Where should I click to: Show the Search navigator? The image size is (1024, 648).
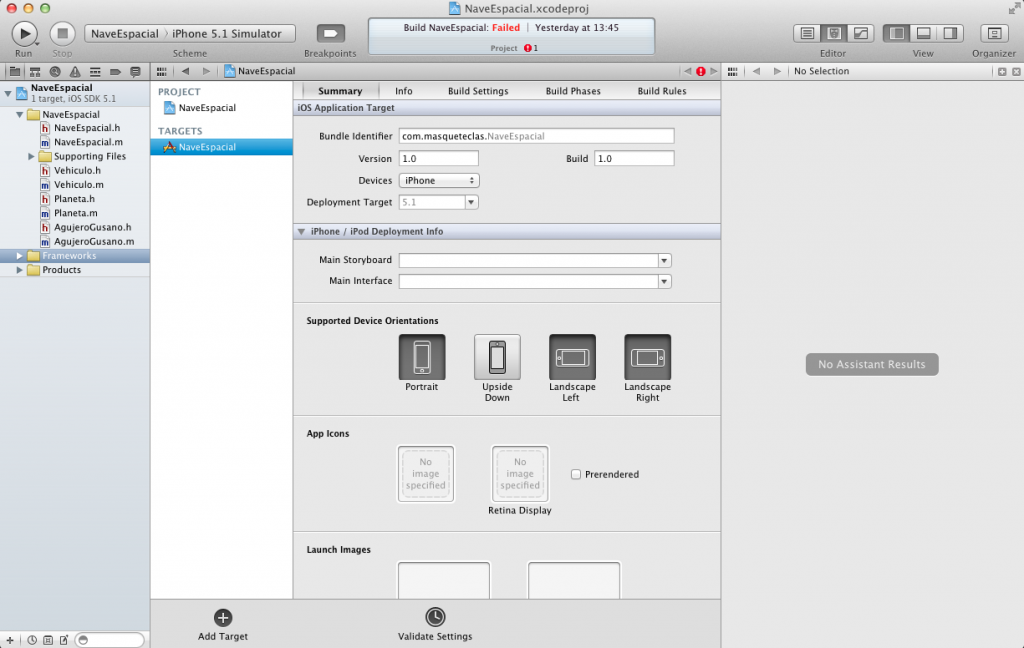pyautogui.click(x=55, y=71)
